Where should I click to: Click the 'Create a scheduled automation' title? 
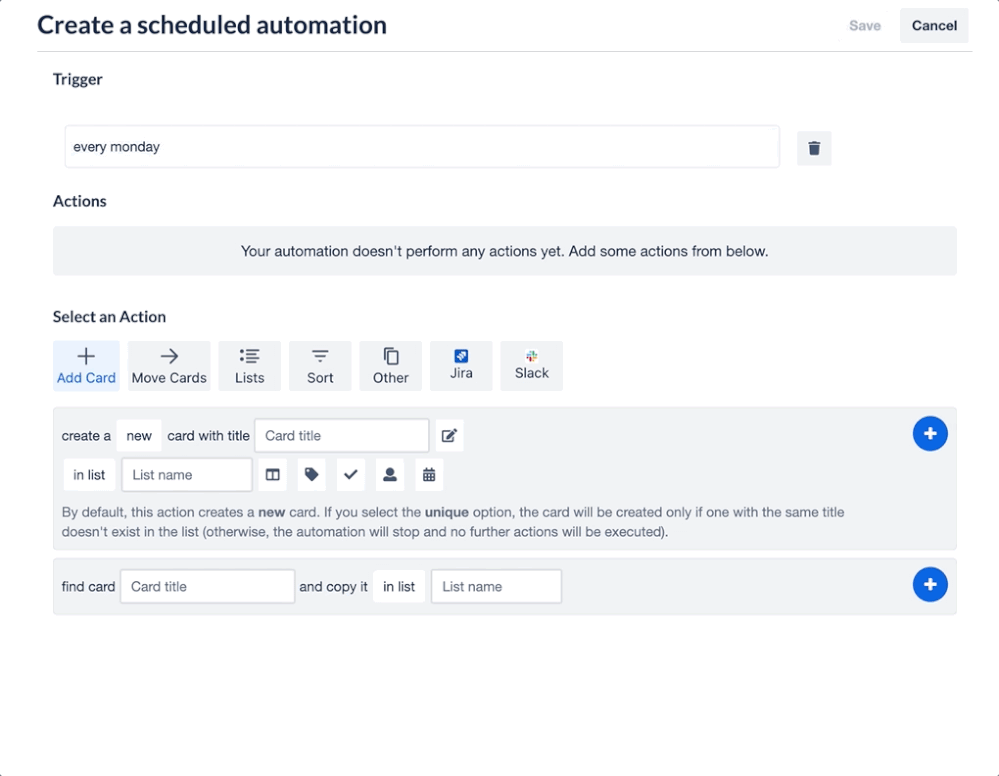pos(212,25)
